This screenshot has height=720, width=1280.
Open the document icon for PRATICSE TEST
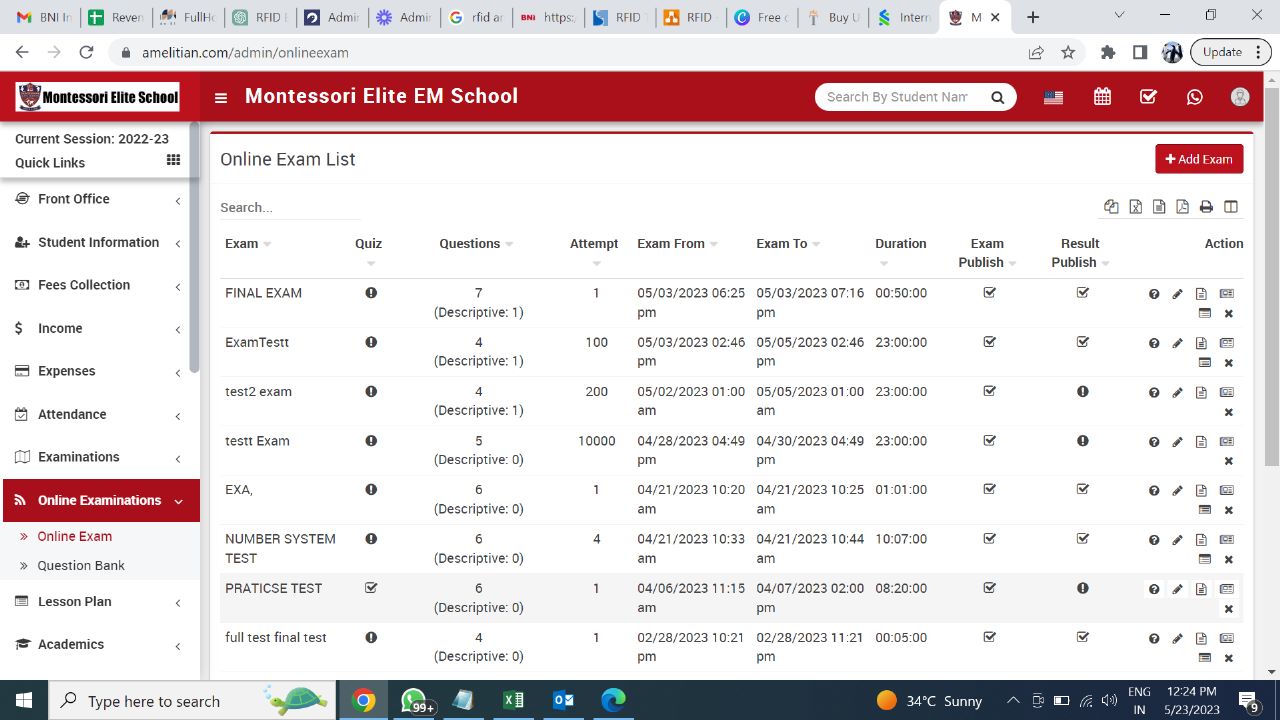[1202, 589]
